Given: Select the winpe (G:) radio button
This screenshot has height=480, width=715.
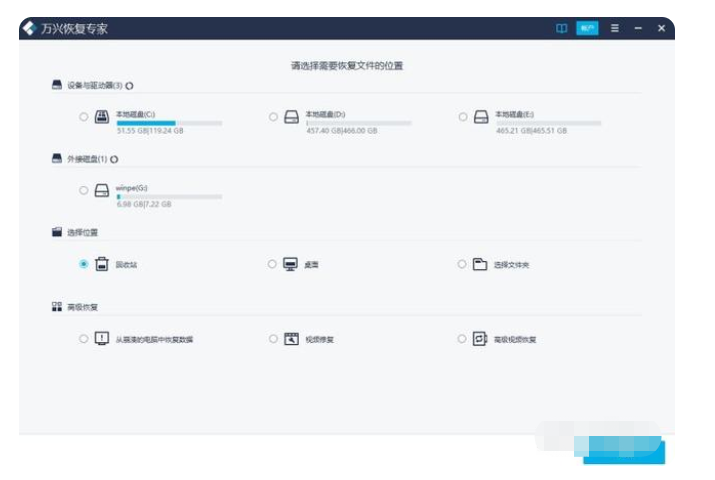Looking at the screenshot, I should 83,190.
